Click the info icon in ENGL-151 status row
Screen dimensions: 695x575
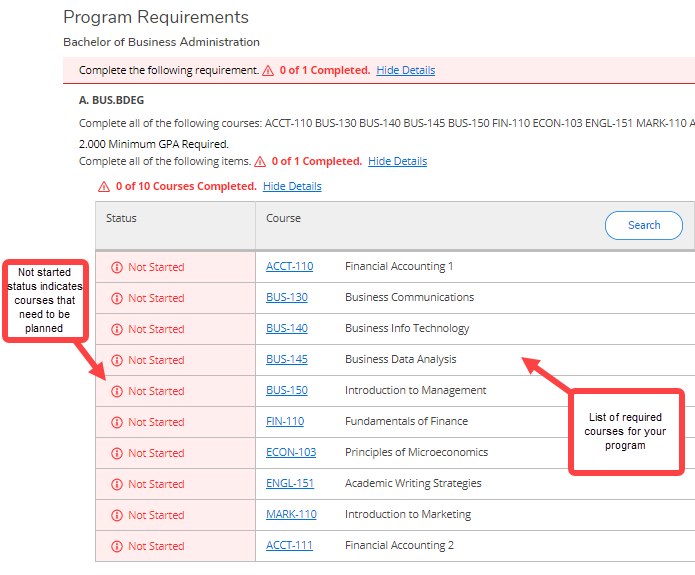(117, 485)
